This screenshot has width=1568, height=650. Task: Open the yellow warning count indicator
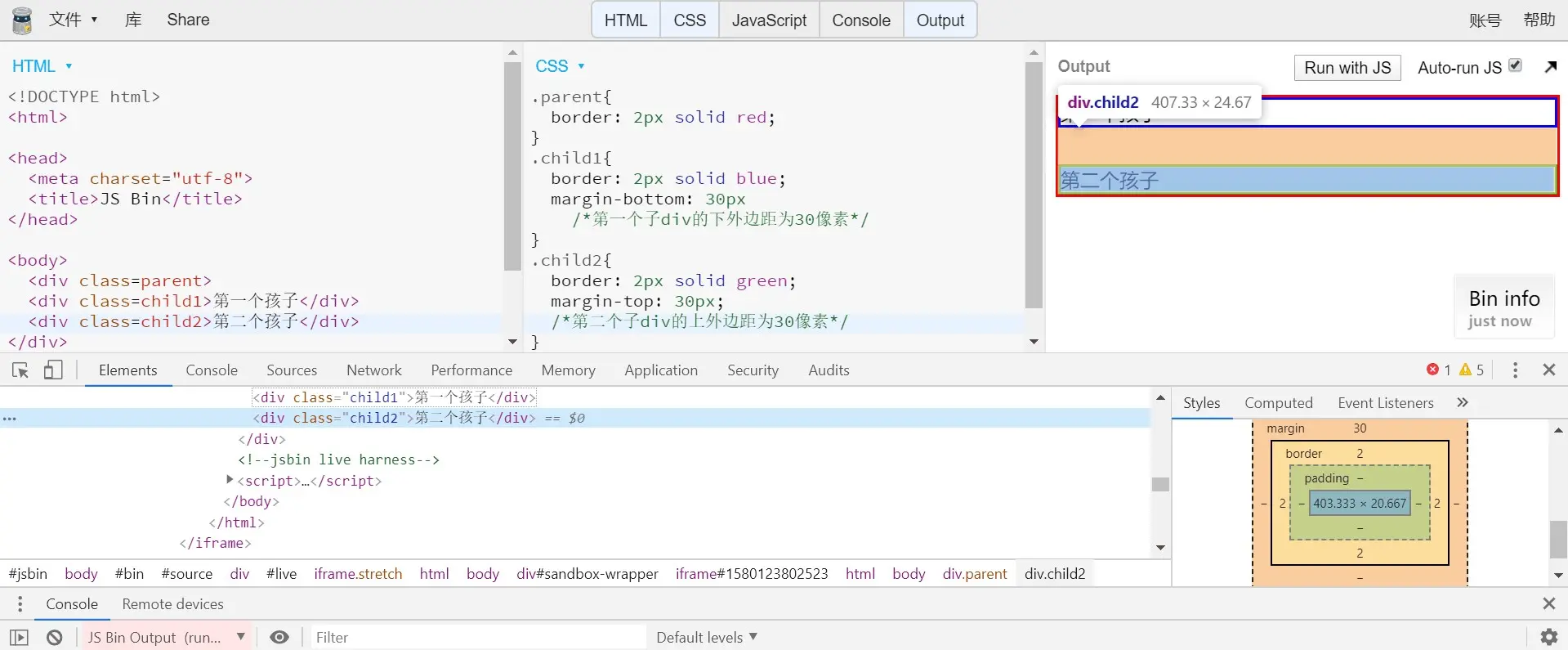[1472, 370]
